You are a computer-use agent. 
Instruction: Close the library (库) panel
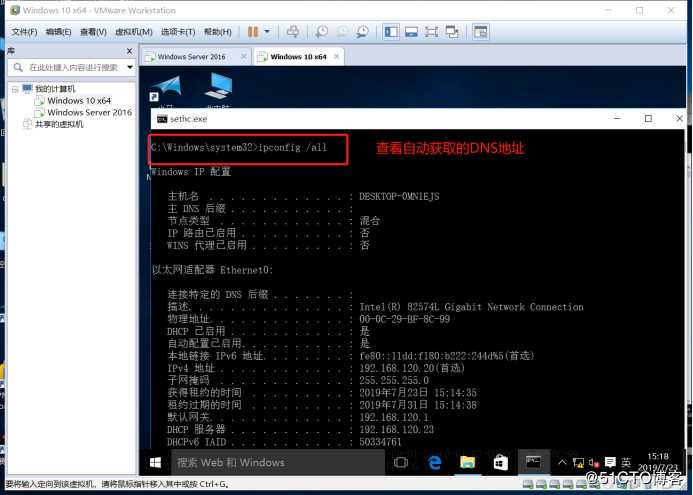(x=129, y=51)
